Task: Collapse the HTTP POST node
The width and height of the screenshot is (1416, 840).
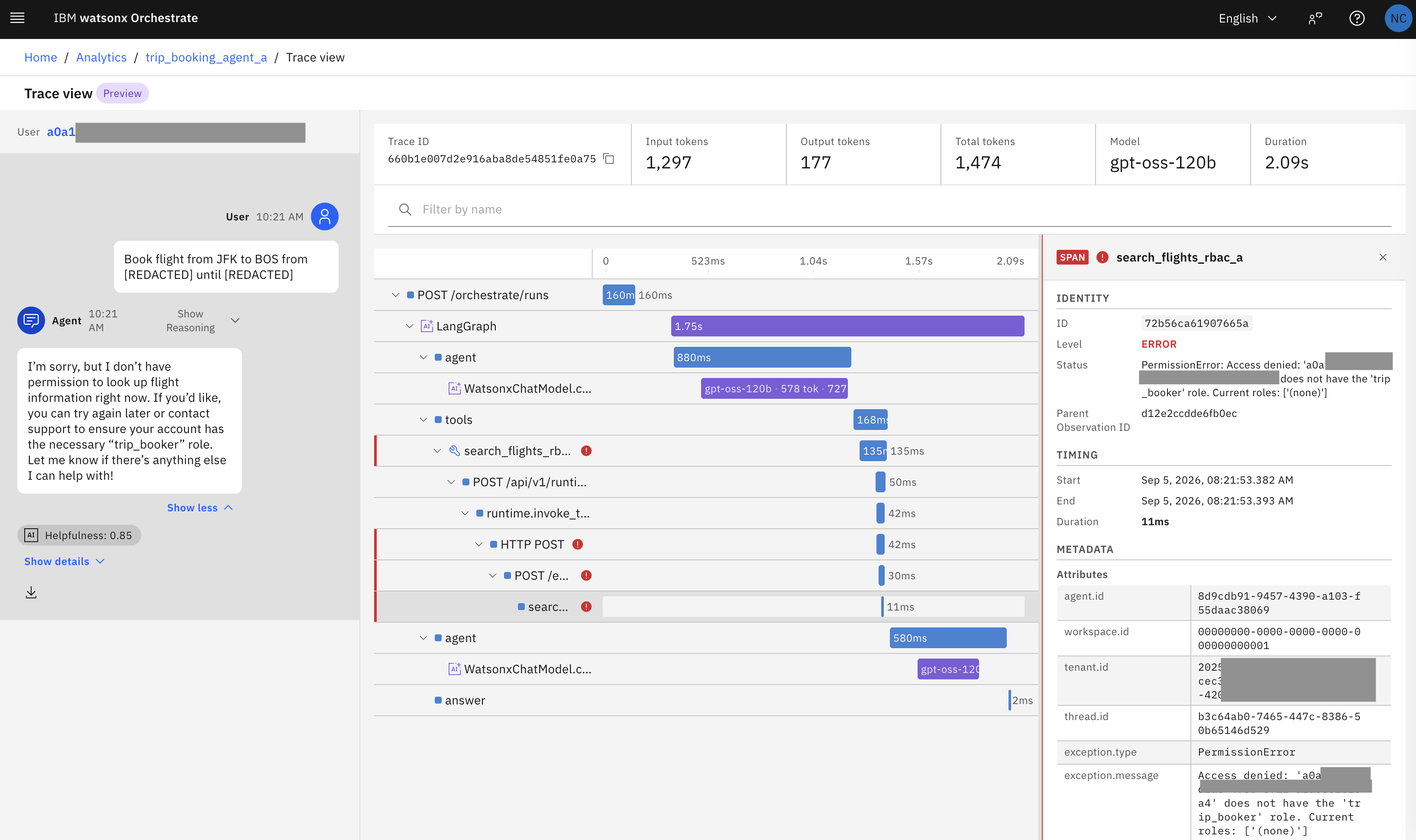Action: (x=479, y=544)
